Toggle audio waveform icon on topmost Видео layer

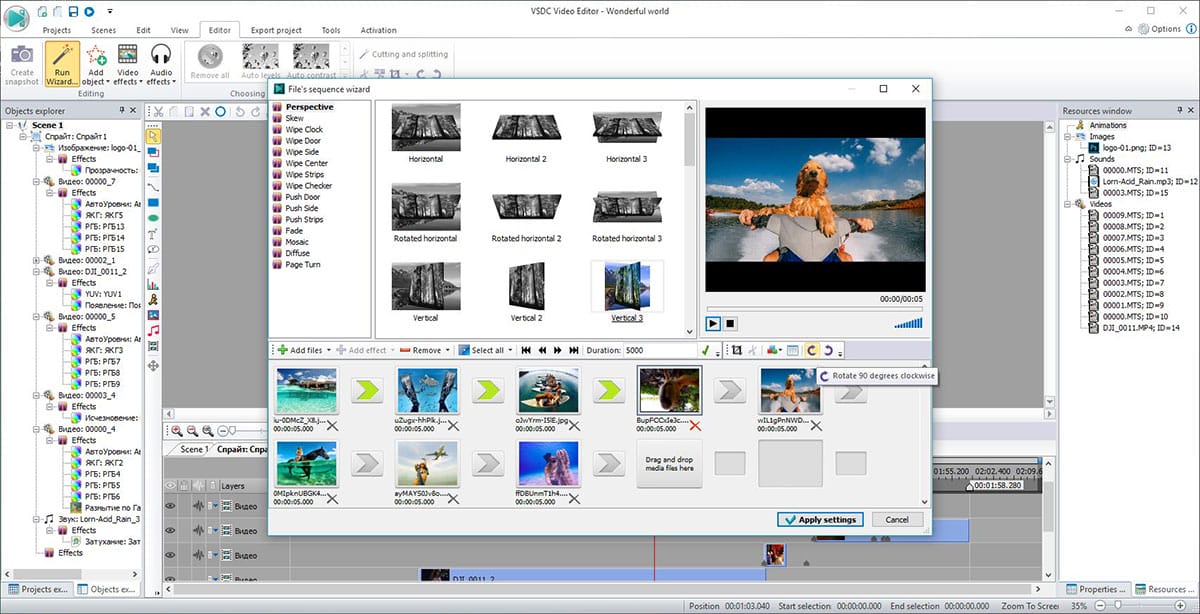(197, 505)
